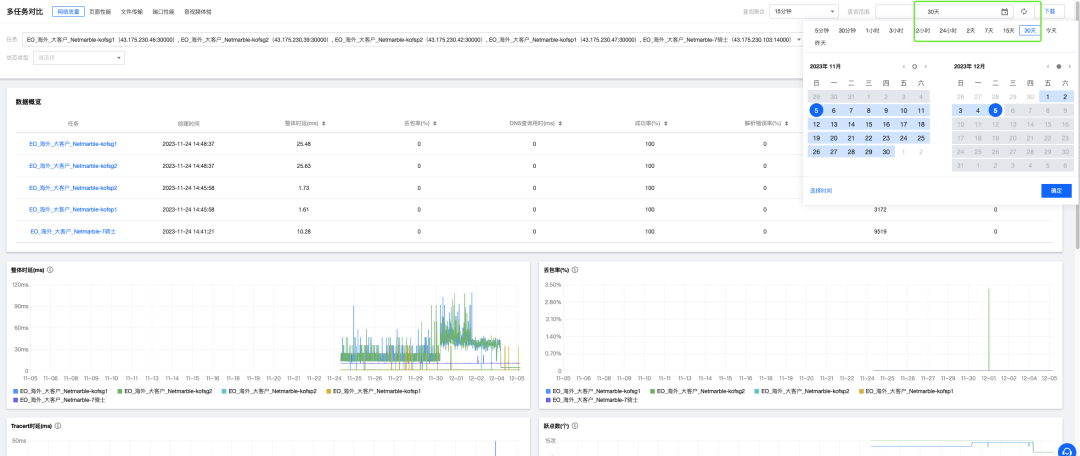Open the 状态类型 dropdown
The height and width of the screenshot is (456, 1080).
point(79,58)
